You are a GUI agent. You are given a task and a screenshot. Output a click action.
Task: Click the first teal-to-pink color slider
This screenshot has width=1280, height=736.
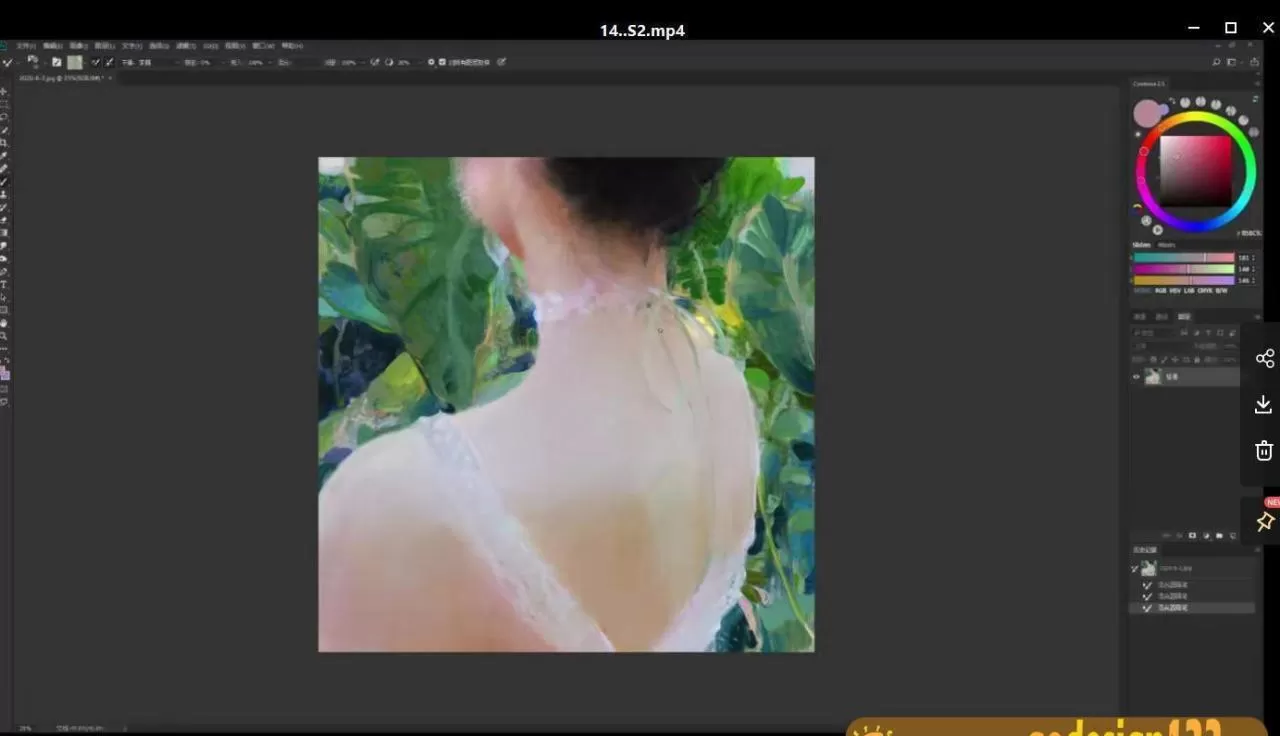point(1184,258)
